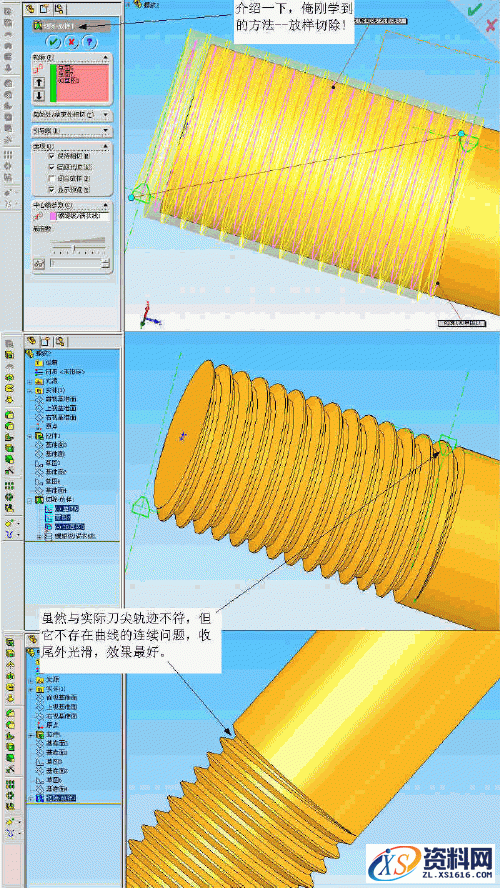Image resolution: width=500 pixels, height=888 pixels.
Task: Collapse the expanded 切除-放样1 node in middle tree
Action: click(29, 500)
